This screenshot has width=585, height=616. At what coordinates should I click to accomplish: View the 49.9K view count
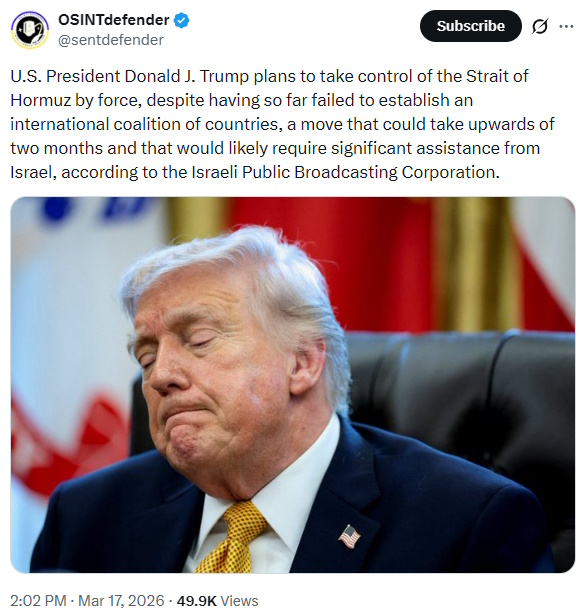196,601
